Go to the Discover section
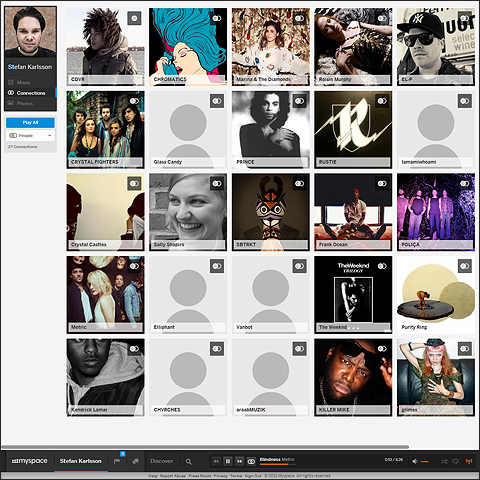Viewport: 480px width, 480px height. 162,461
